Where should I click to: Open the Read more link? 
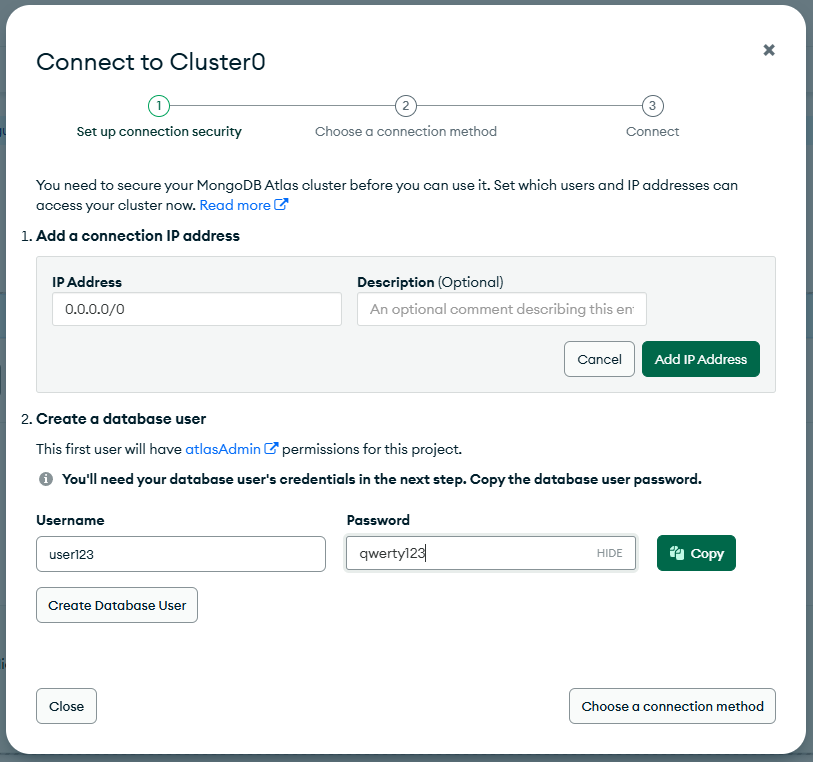pos(235,205)
